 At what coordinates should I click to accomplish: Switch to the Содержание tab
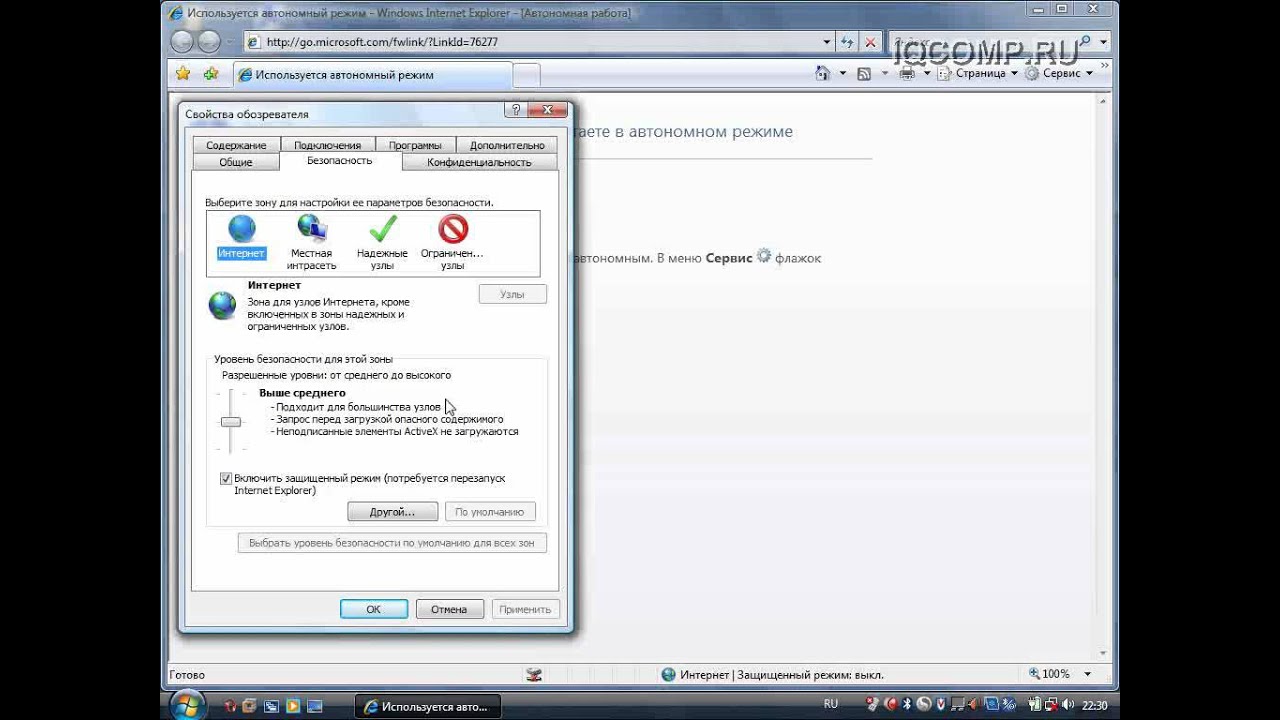(236, 145)
